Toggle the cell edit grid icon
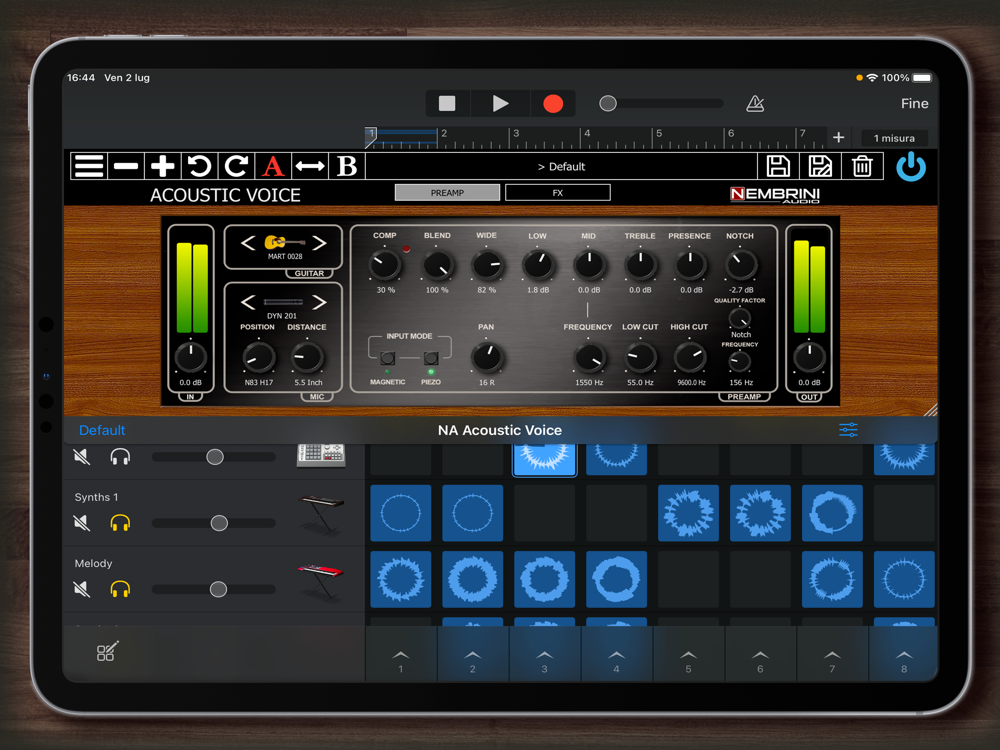This screenshot has width=1000, height=750. click(107, 652)
